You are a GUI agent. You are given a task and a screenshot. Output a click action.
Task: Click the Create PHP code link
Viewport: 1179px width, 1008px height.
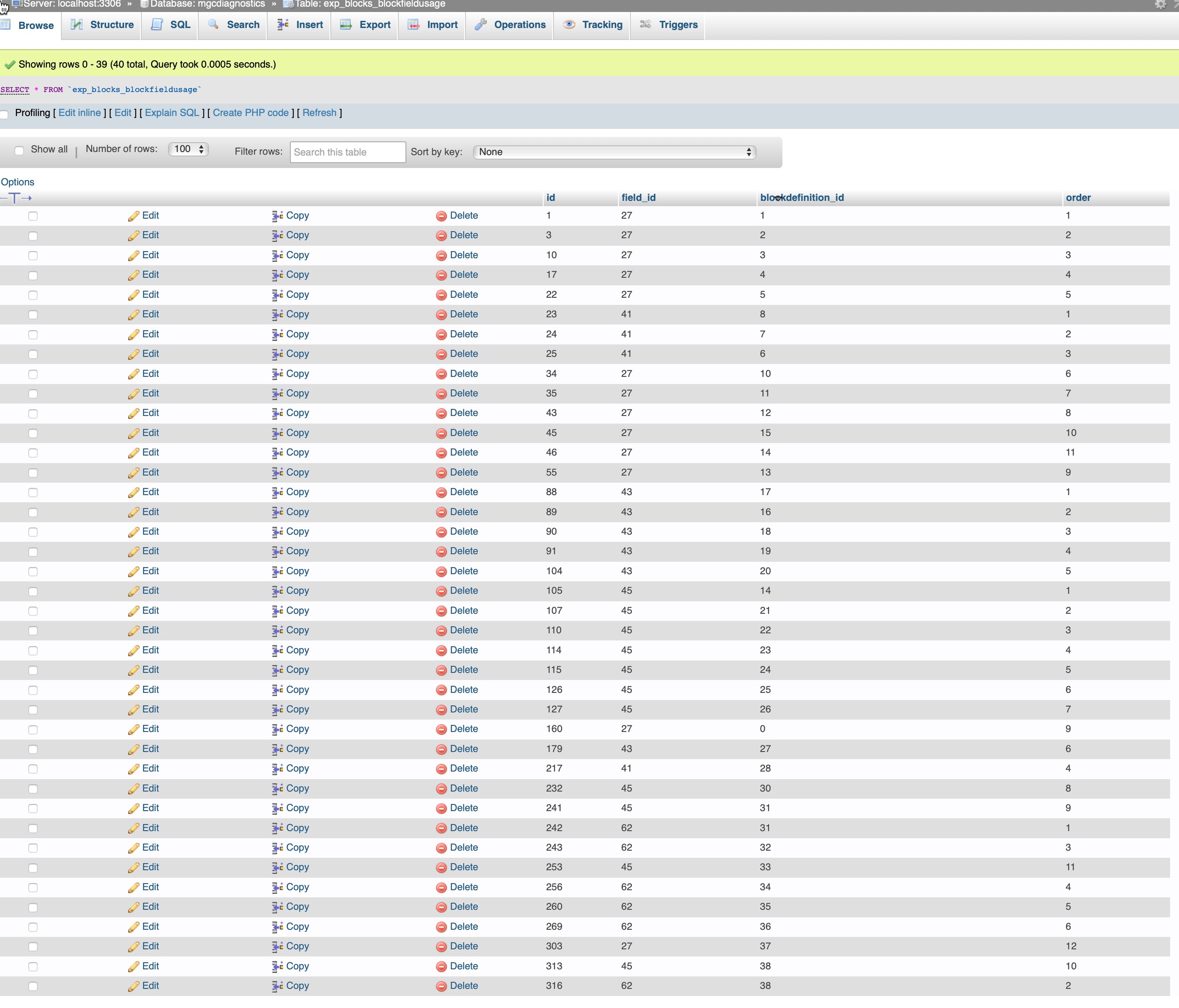coord(251,112)
